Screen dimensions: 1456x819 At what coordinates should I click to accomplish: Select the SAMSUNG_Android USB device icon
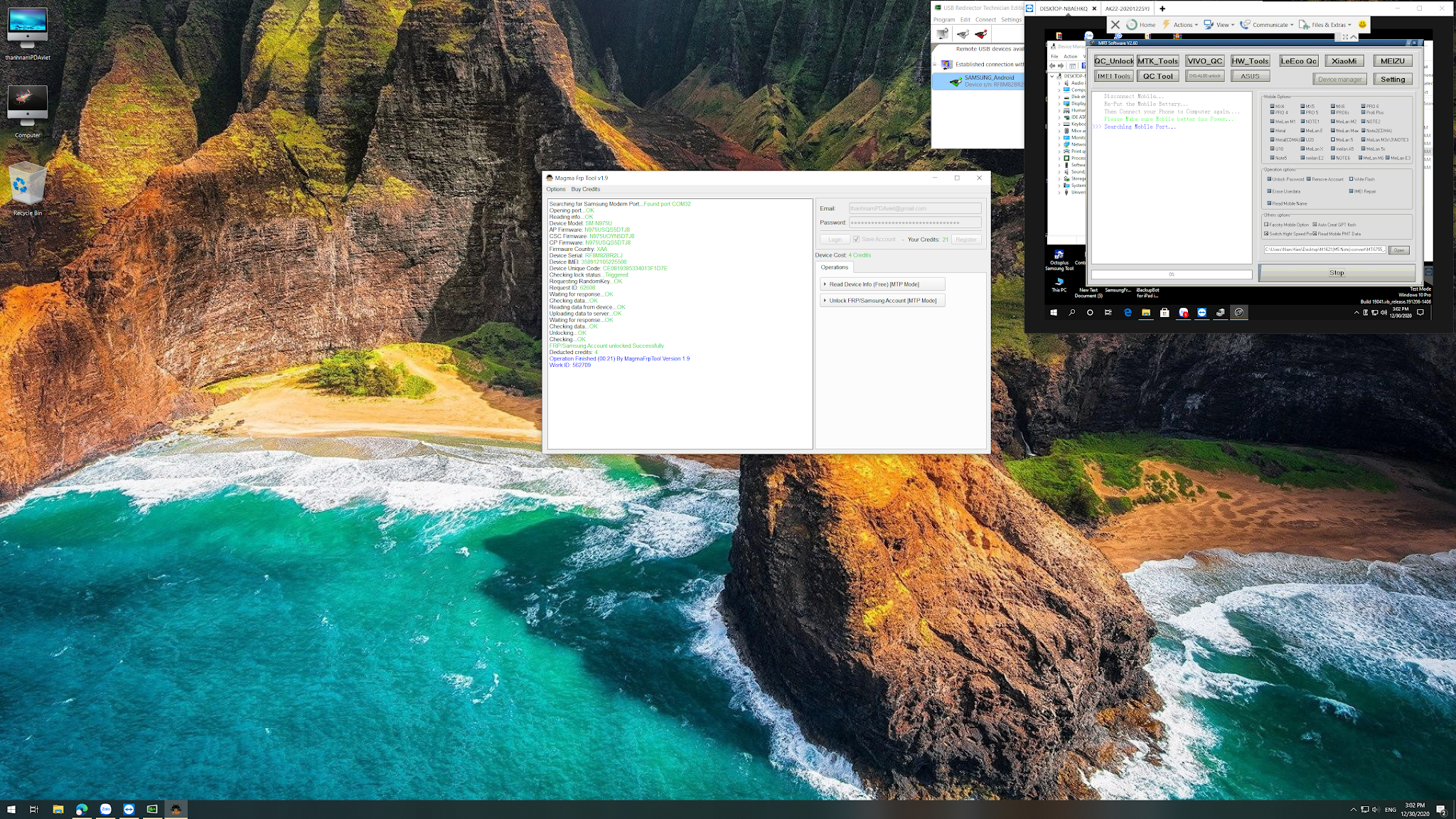tap(955, 81)
